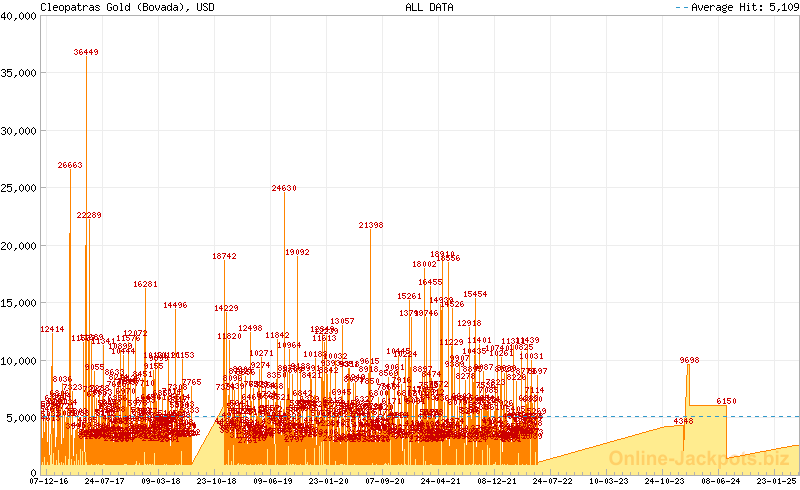The width and height of the screenshot is (800, 490).
Task: Click the 16281 value label
Action: (x=146, y=285)
